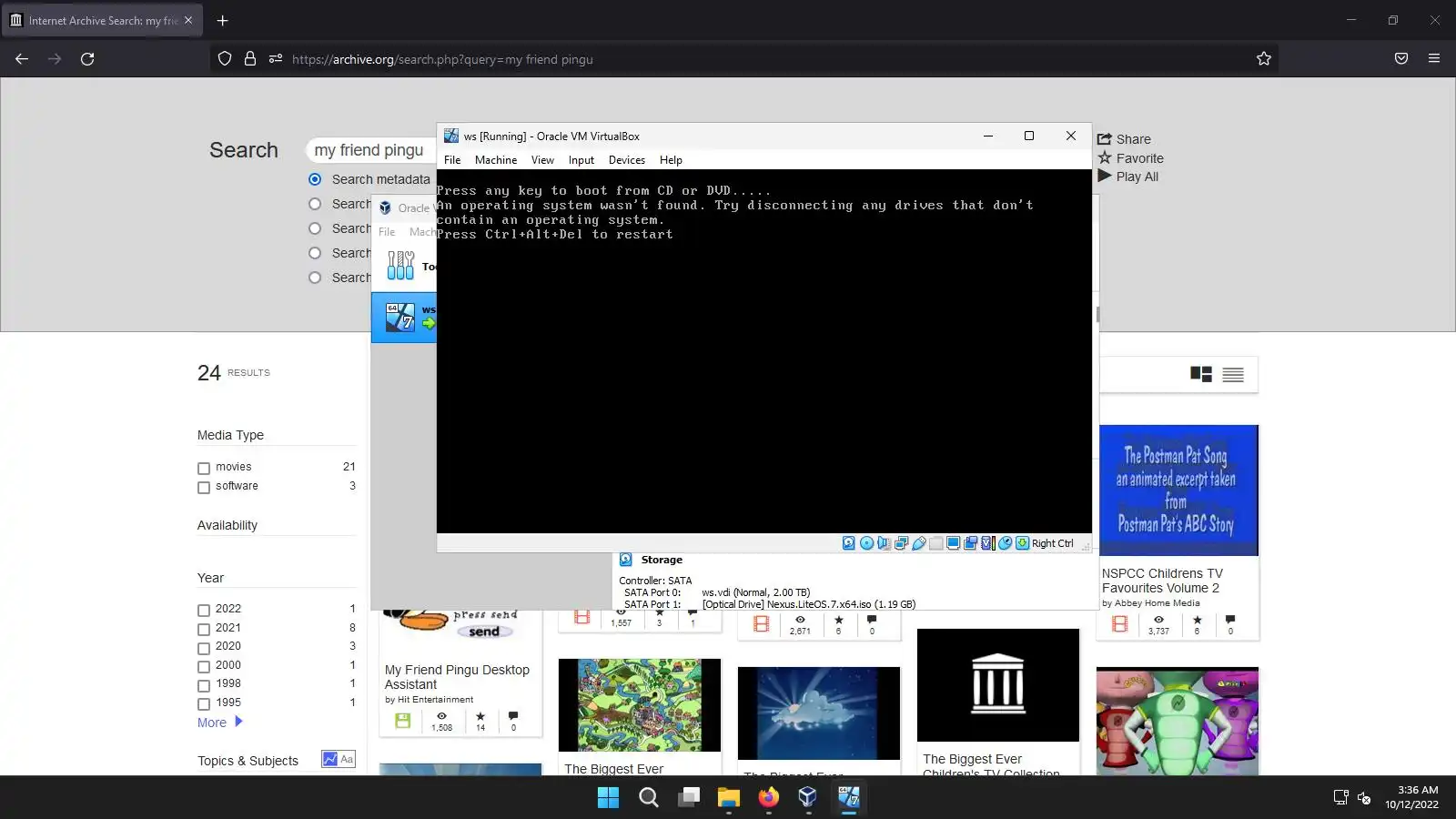Image resolution: width=1456 pixels, height=819 pixels.
Task: Open a new Firefox tab
Action: tap(222, 20)
